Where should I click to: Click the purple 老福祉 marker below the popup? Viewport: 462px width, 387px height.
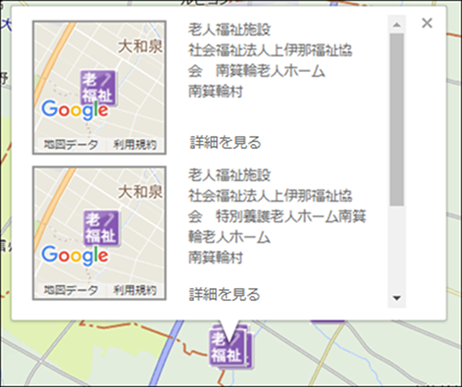[230, 347]
